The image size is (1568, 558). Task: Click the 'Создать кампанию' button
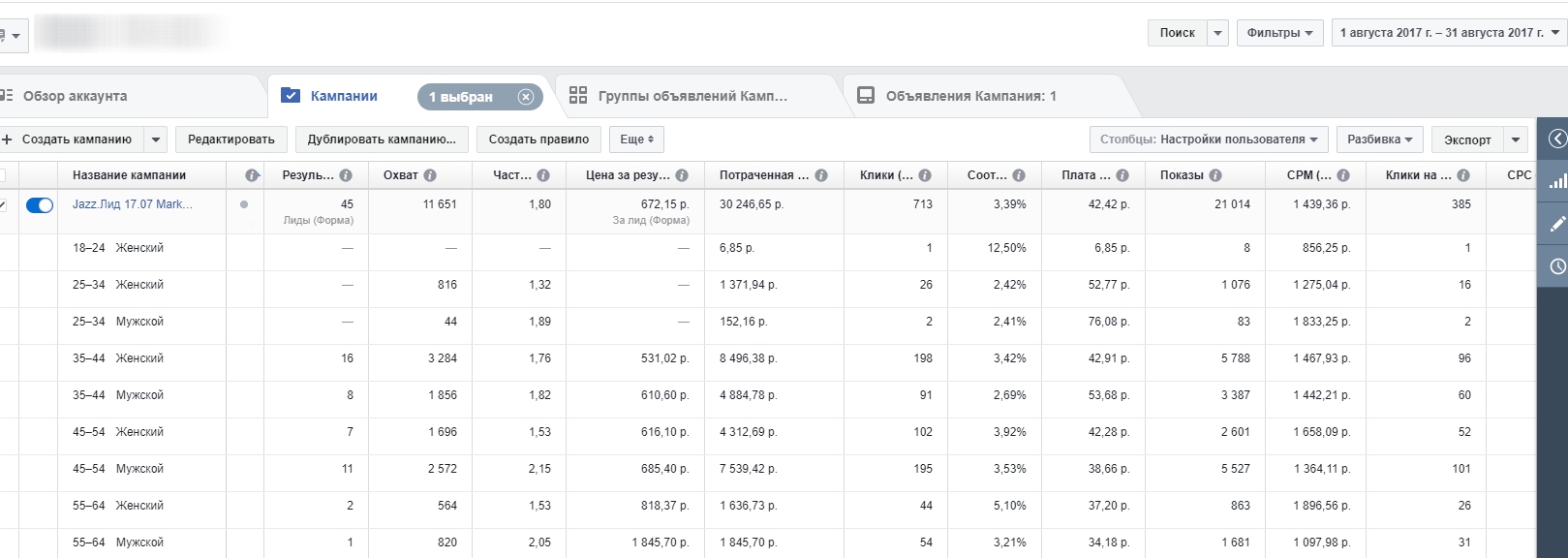[72, 139]
